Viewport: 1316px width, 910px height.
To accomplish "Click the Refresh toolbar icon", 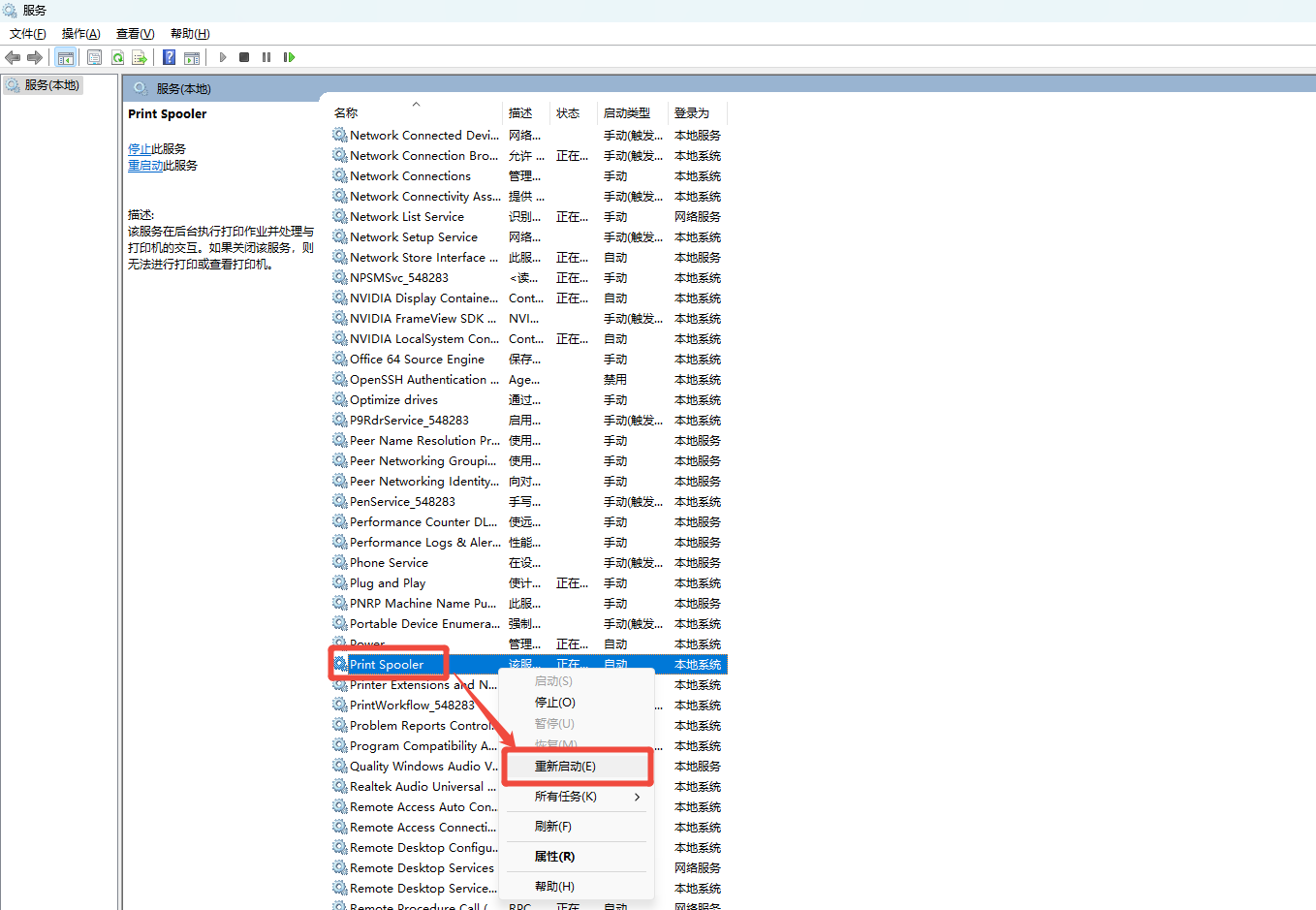I will (x=117, y=58).
